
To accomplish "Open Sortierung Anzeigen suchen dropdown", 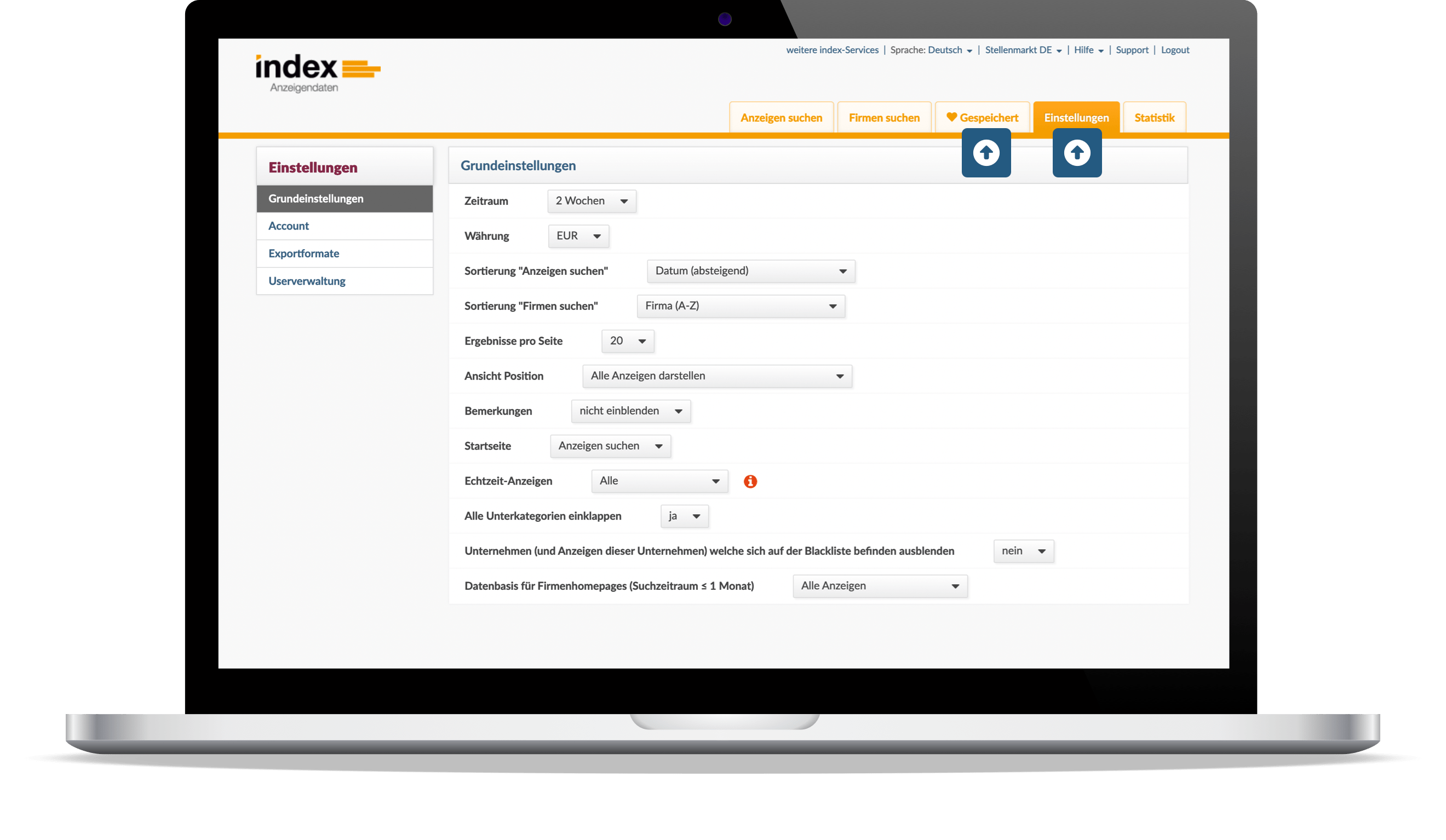I will click(x=750, y=271).
